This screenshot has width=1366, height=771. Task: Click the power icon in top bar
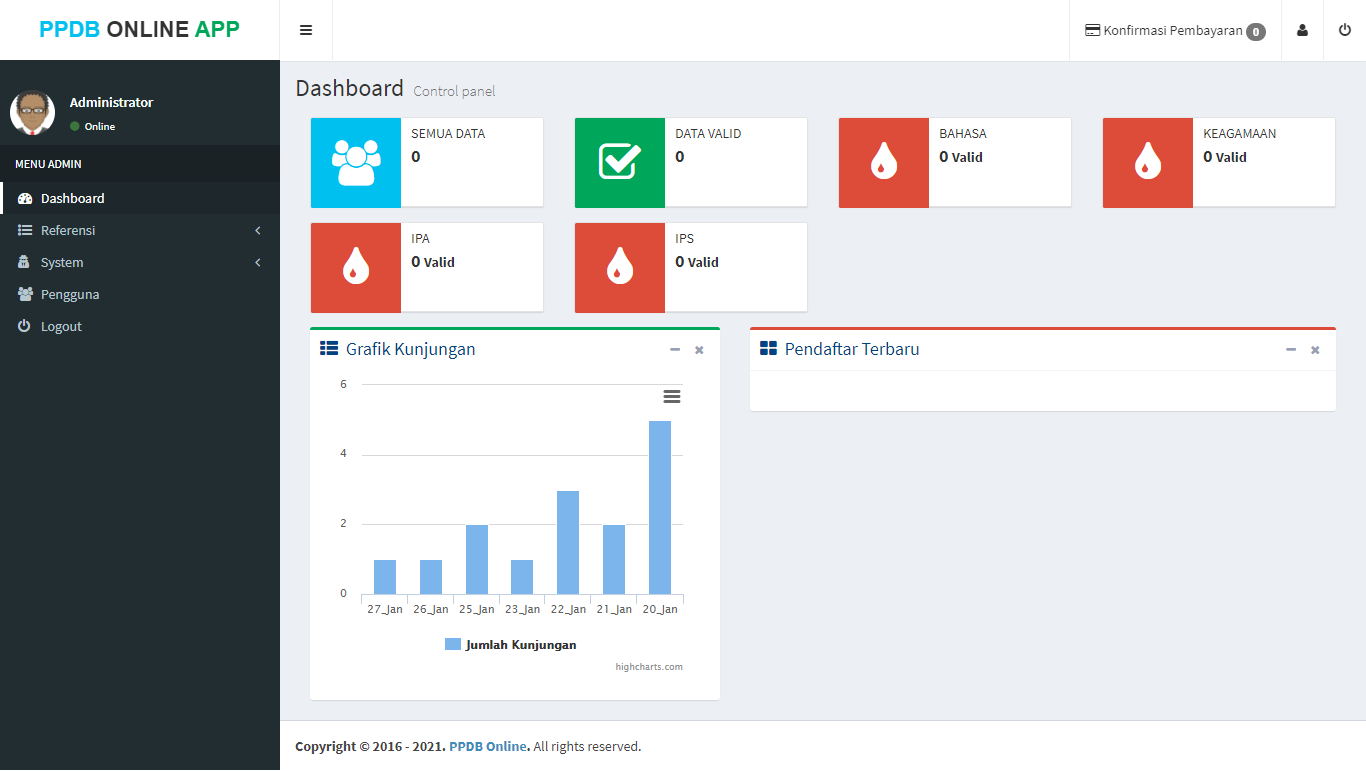1345,30
